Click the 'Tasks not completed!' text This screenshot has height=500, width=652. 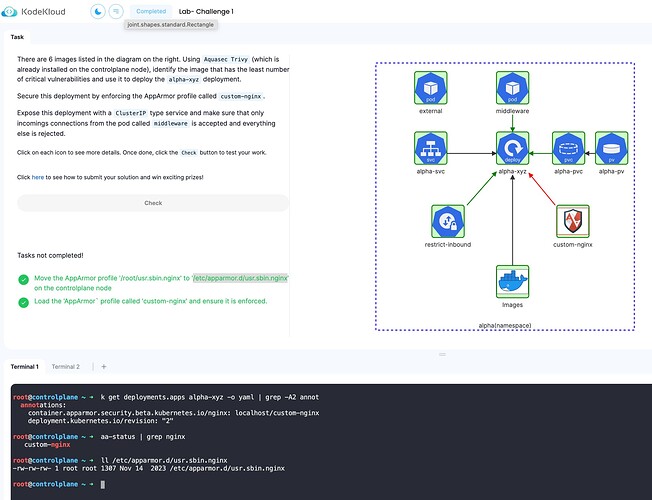click(x=50, y=255)
